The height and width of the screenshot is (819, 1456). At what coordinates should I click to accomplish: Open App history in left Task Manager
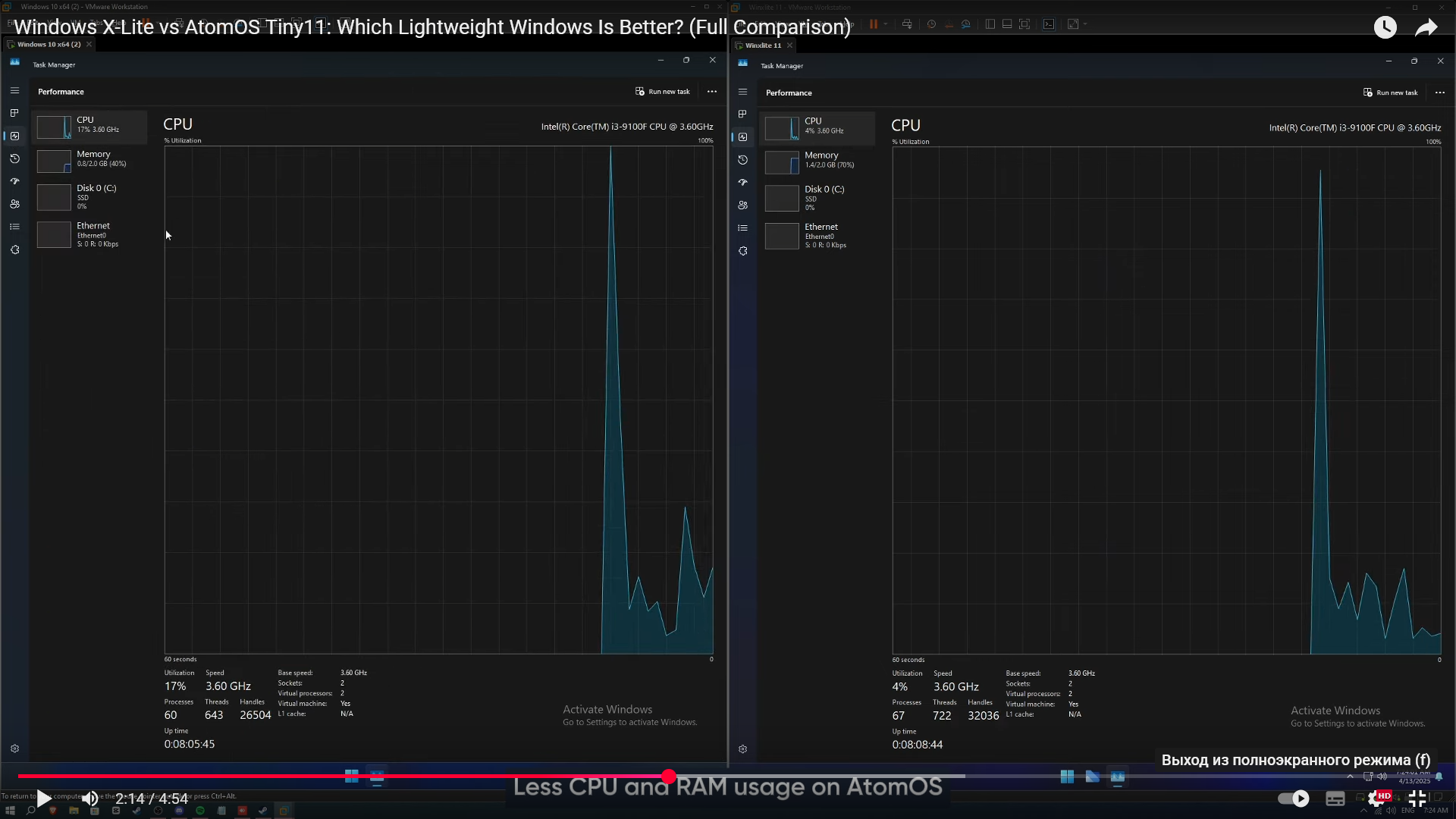14,158
